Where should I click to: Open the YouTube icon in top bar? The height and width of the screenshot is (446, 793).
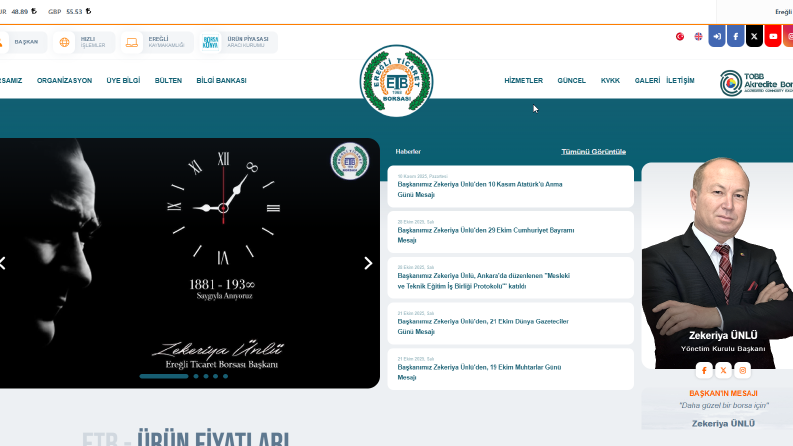pos(773,36)
